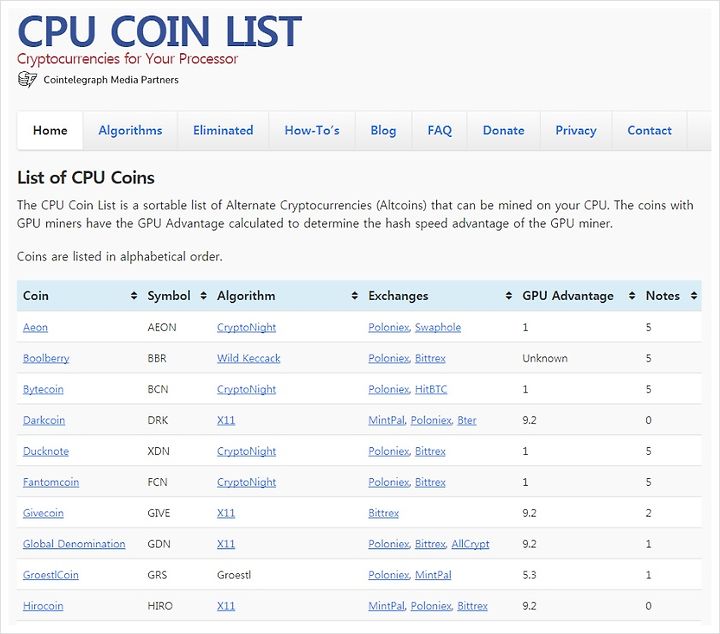Image resolution: width=720 pixels, height=634 pixels.
Task: Open the Privacy tab
Action: coord(576,131)
